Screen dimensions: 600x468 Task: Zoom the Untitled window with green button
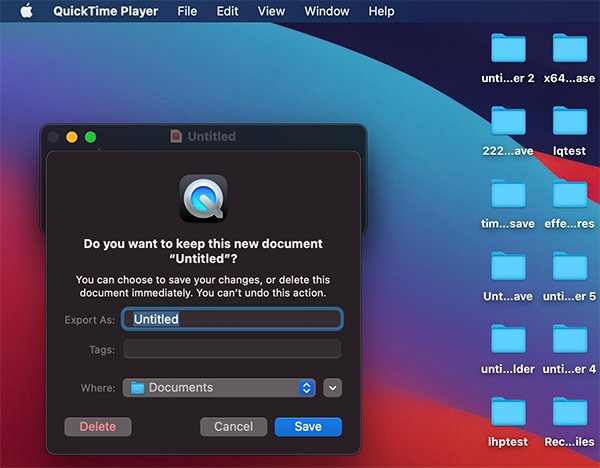pyautogui.click(x=91, y=137)
